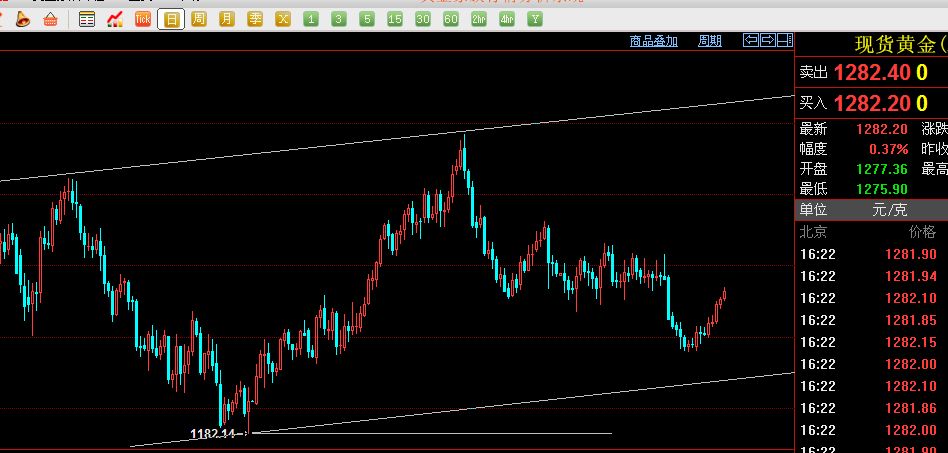Click the 1182.14 low price label

click(x=215, y=434)
